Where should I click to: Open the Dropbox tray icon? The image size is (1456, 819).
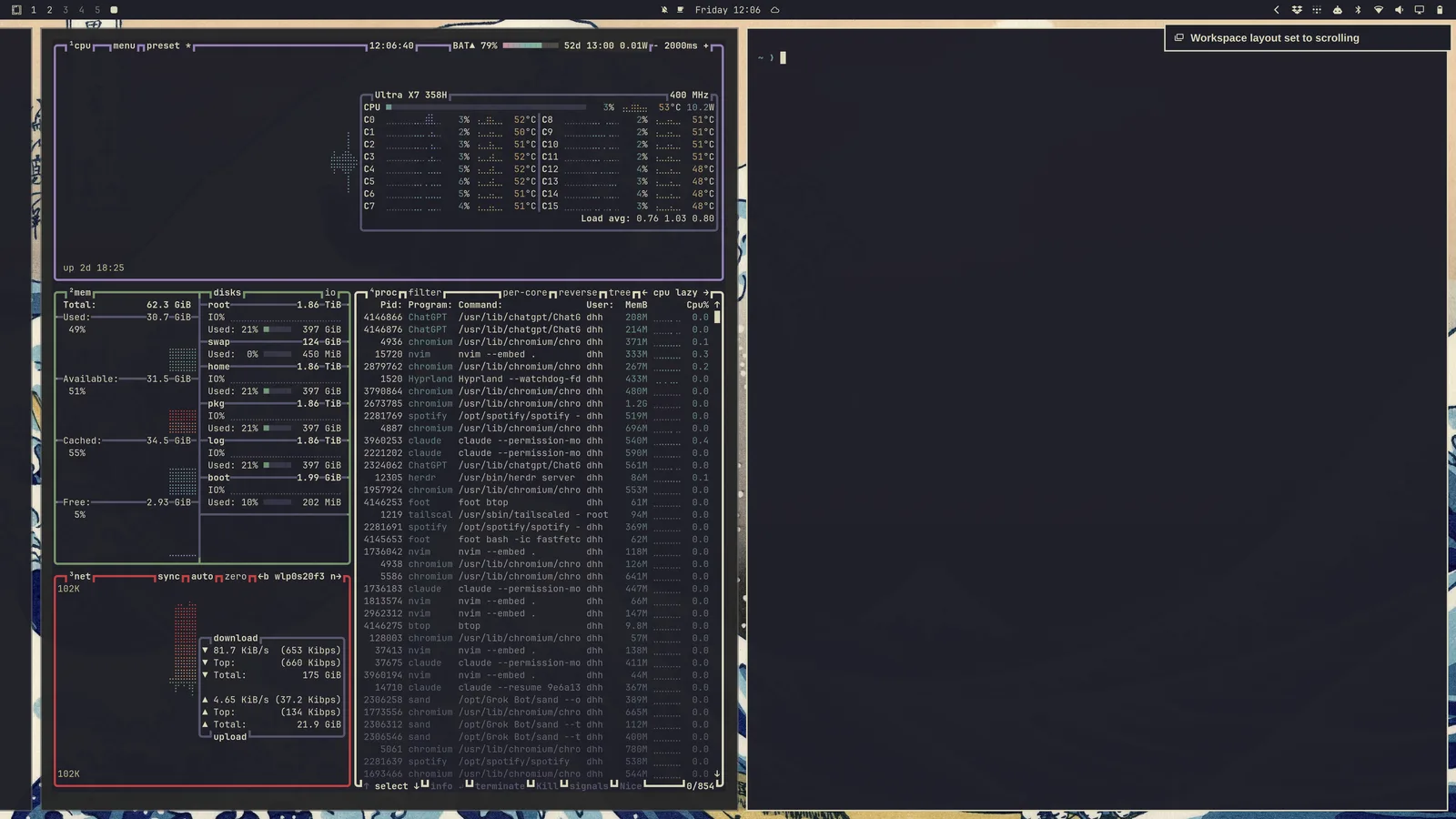click(x=1297, y=10)
